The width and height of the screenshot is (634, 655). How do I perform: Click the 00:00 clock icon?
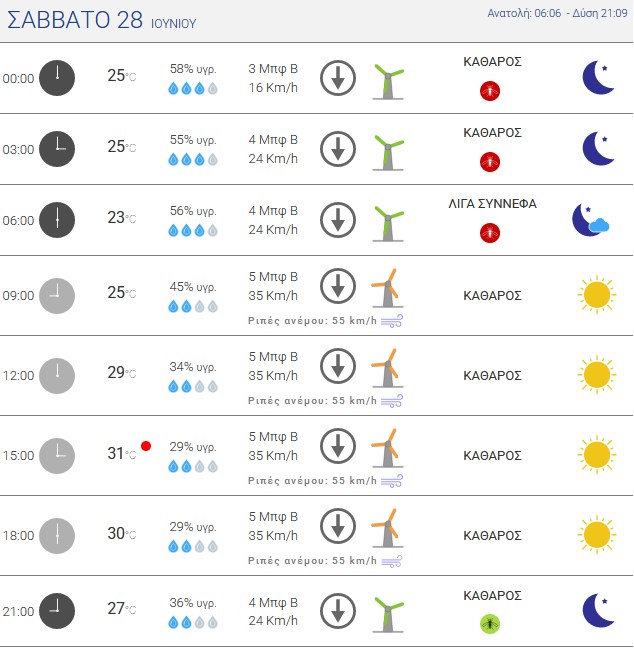[57, 78]
